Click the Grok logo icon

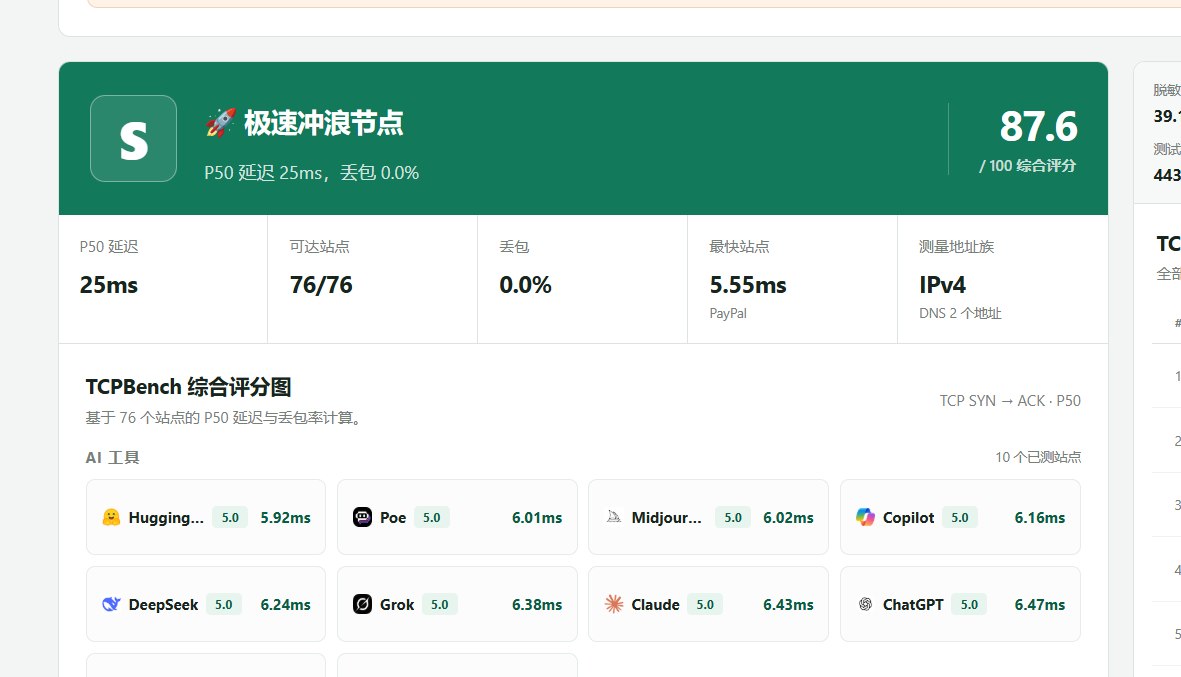(362, 604)
